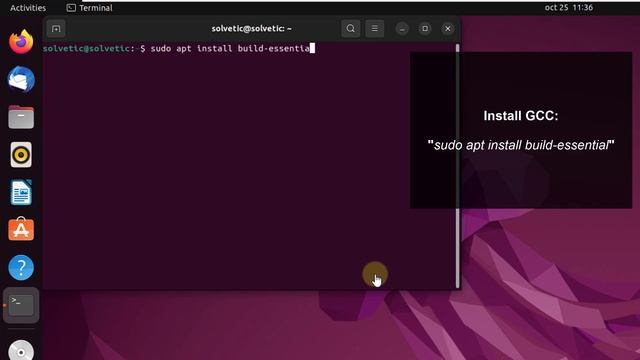Click the terminal search button

pos(351,29)
